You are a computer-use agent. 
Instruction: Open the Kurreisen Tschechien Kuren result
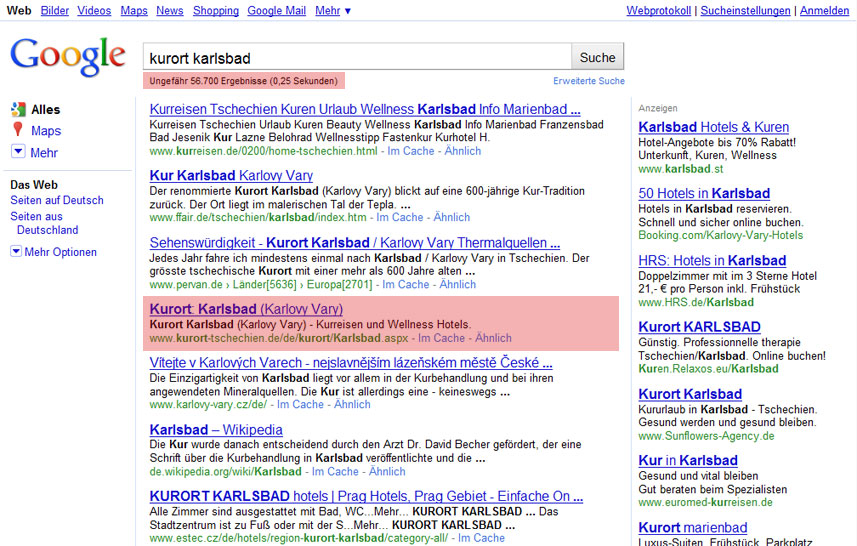pyautogui.click(x=365, y=109)
